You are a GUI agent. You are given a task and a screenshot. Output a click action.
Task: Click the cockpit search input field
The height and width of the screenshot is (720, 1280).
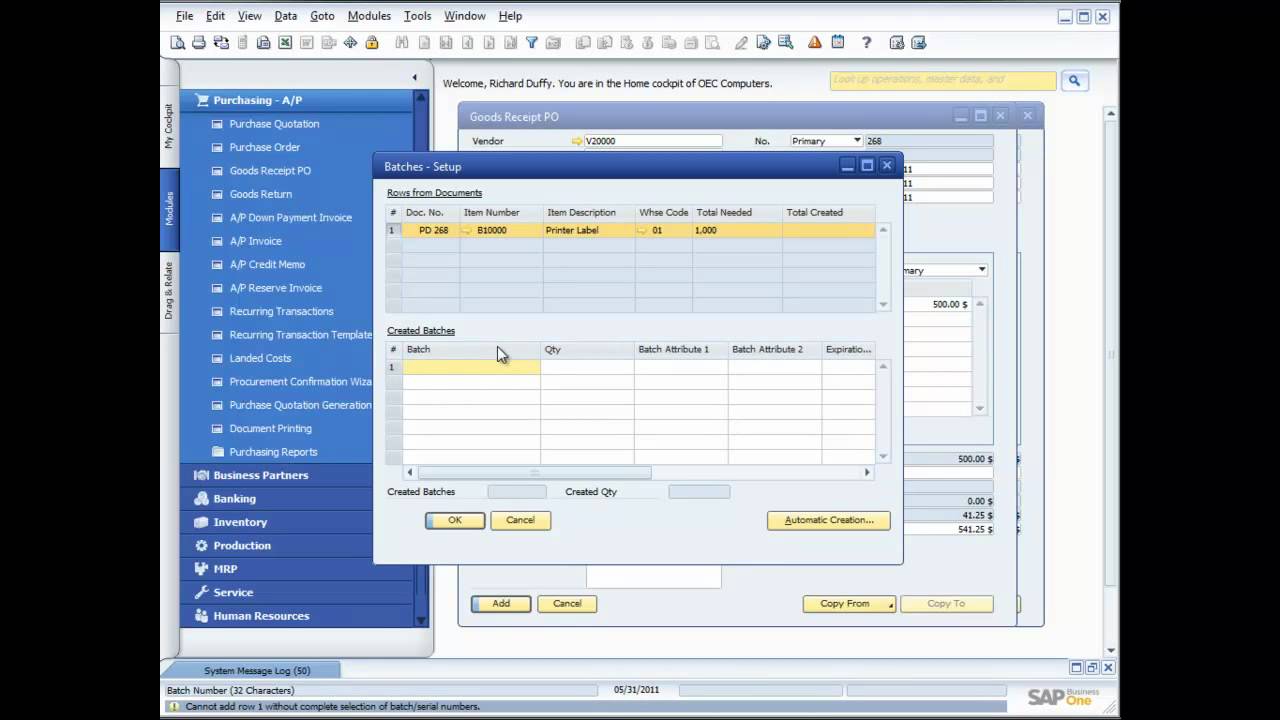coord(943,80)
